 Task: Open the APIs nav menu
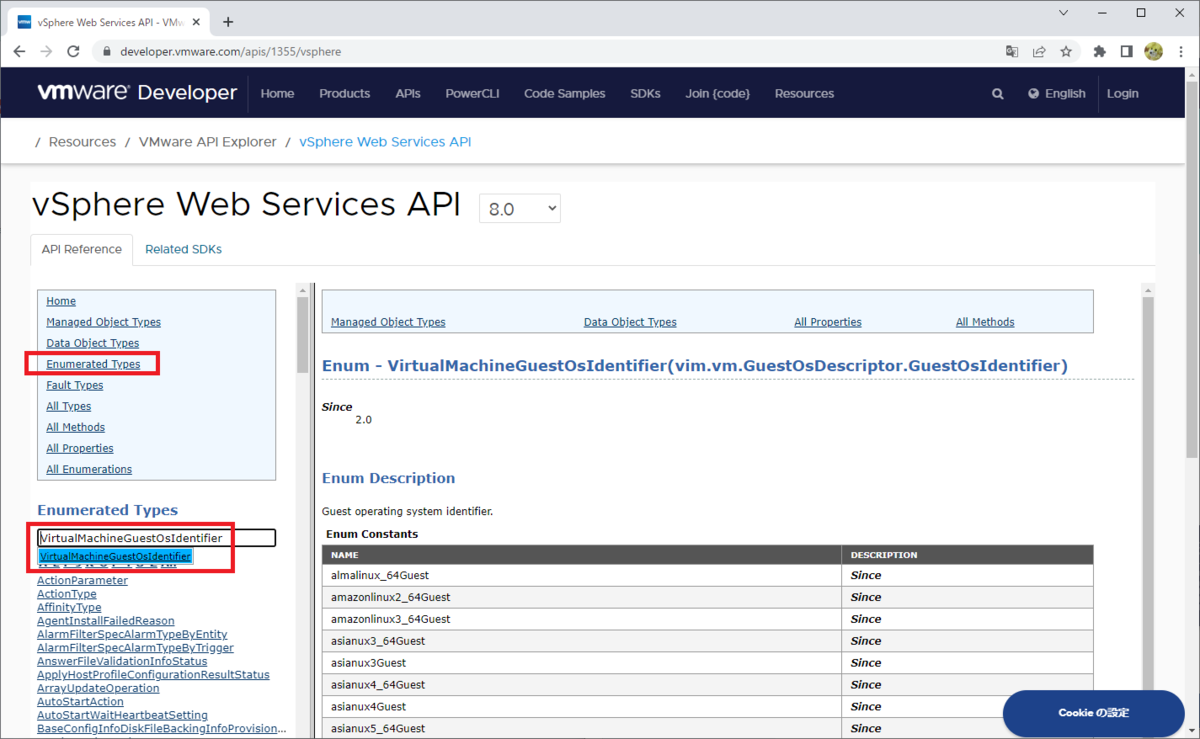(408, 93)
